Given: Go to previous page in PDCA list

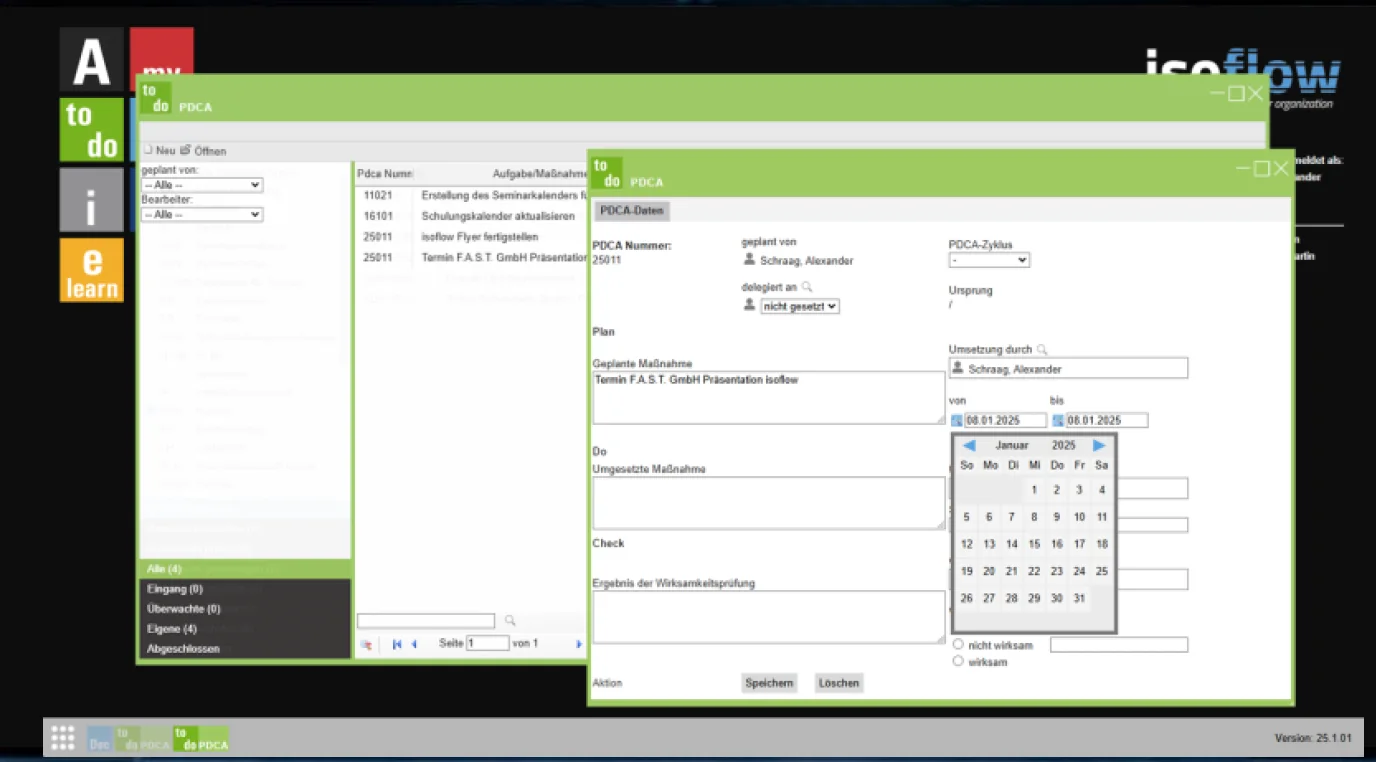Looking at the screenshot, I should [414, 644].
